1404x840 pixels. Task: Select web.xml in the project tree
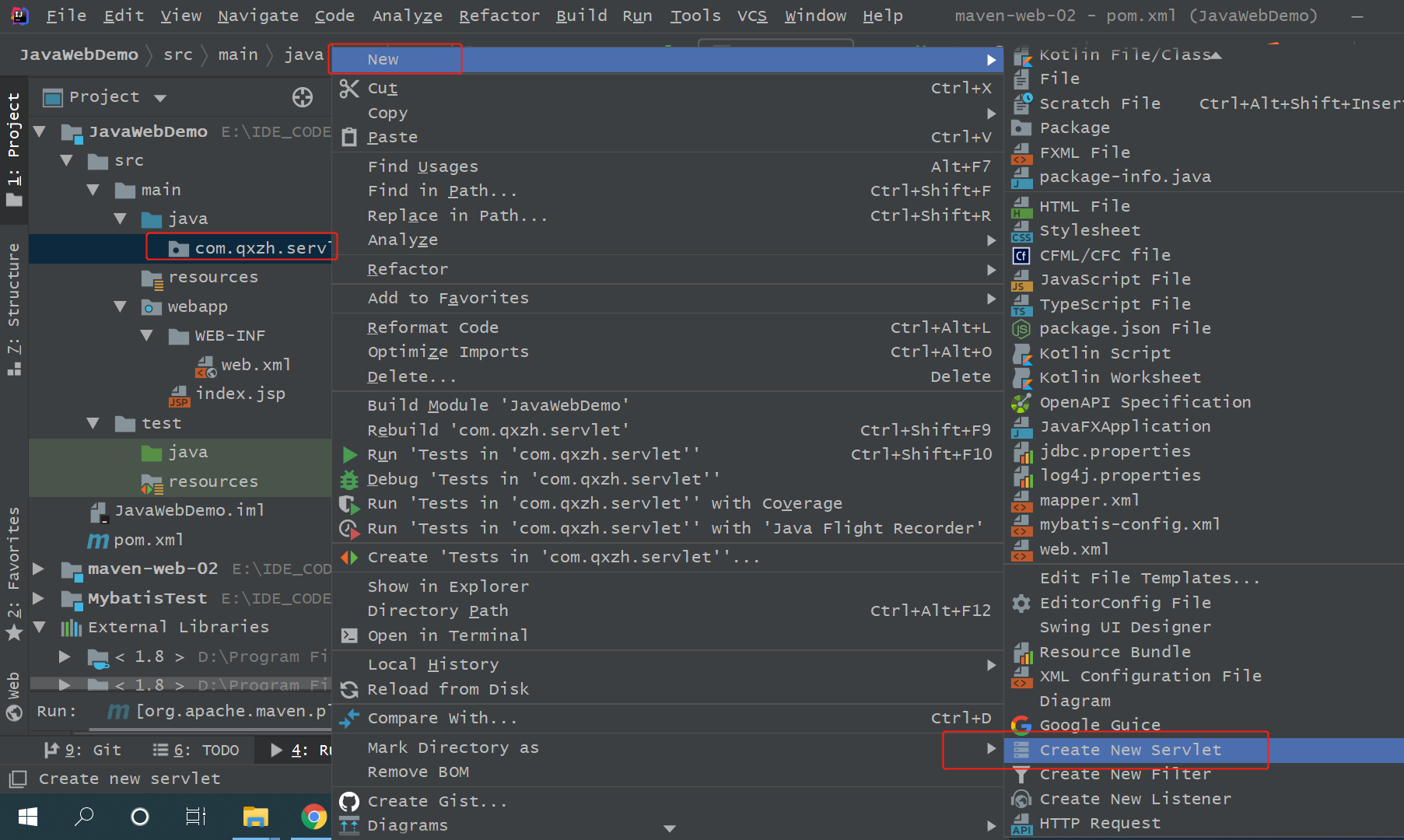tap(255, 366)
